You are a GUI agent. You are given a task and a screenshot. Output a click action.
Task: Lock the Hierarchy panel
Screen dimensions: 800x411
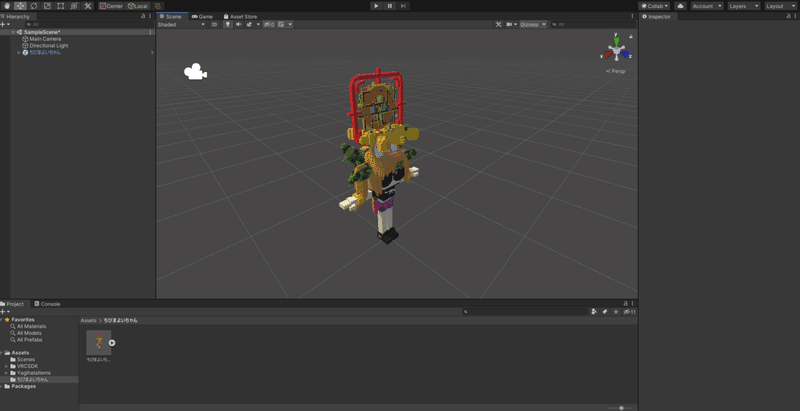143,16
